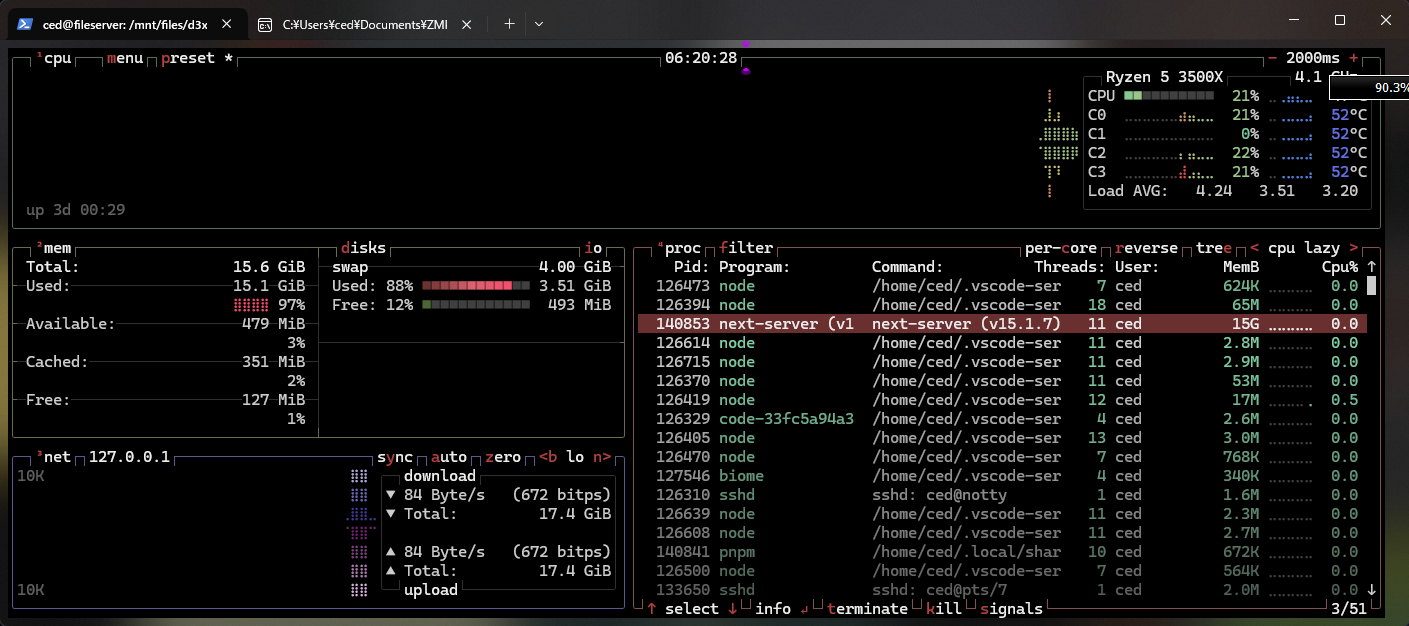
Task: Click terminate for the selected process
Action: pos(867,609)
